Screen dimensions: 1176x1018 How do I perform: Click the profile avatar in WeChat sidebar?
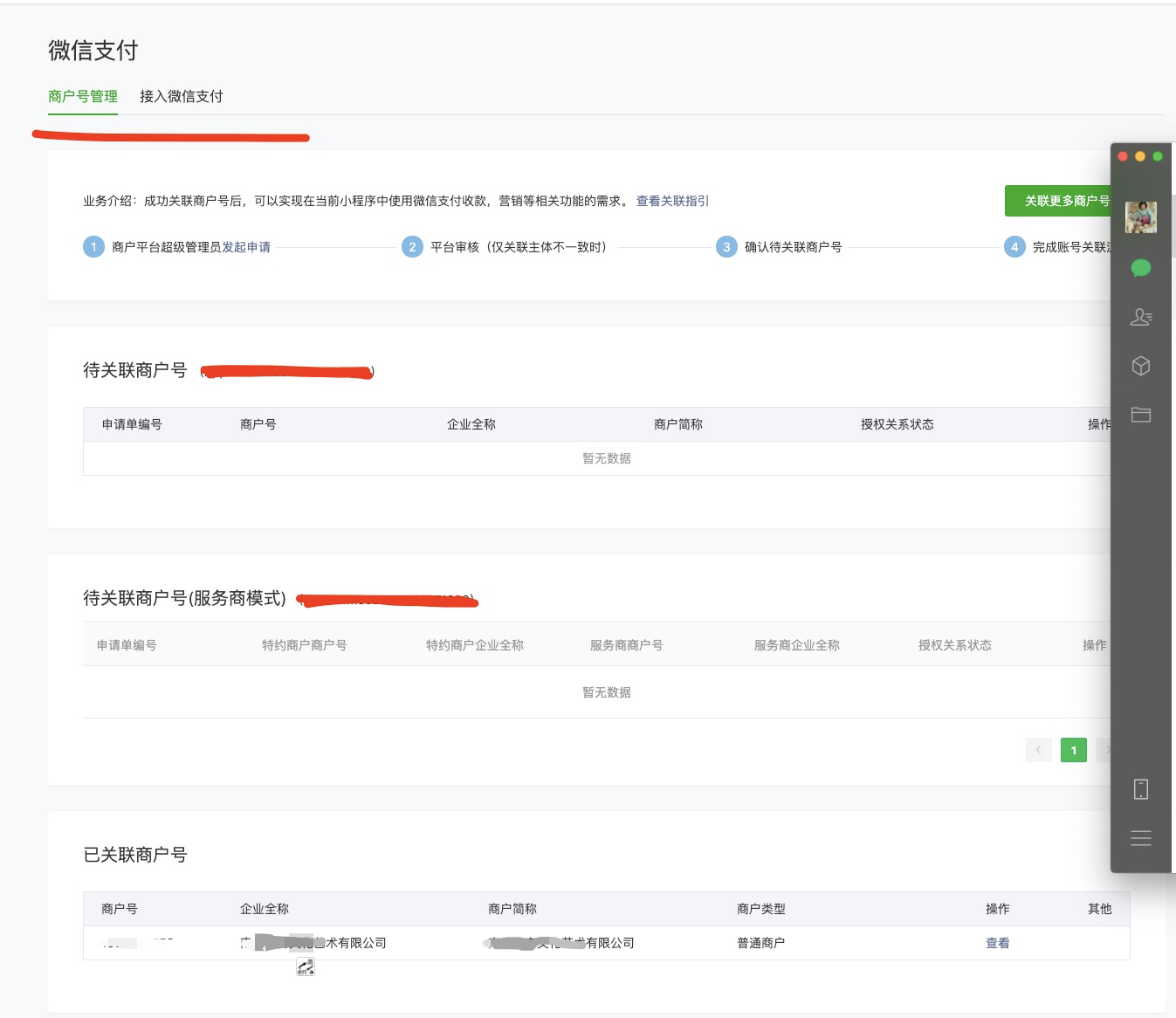point(1140,217)
